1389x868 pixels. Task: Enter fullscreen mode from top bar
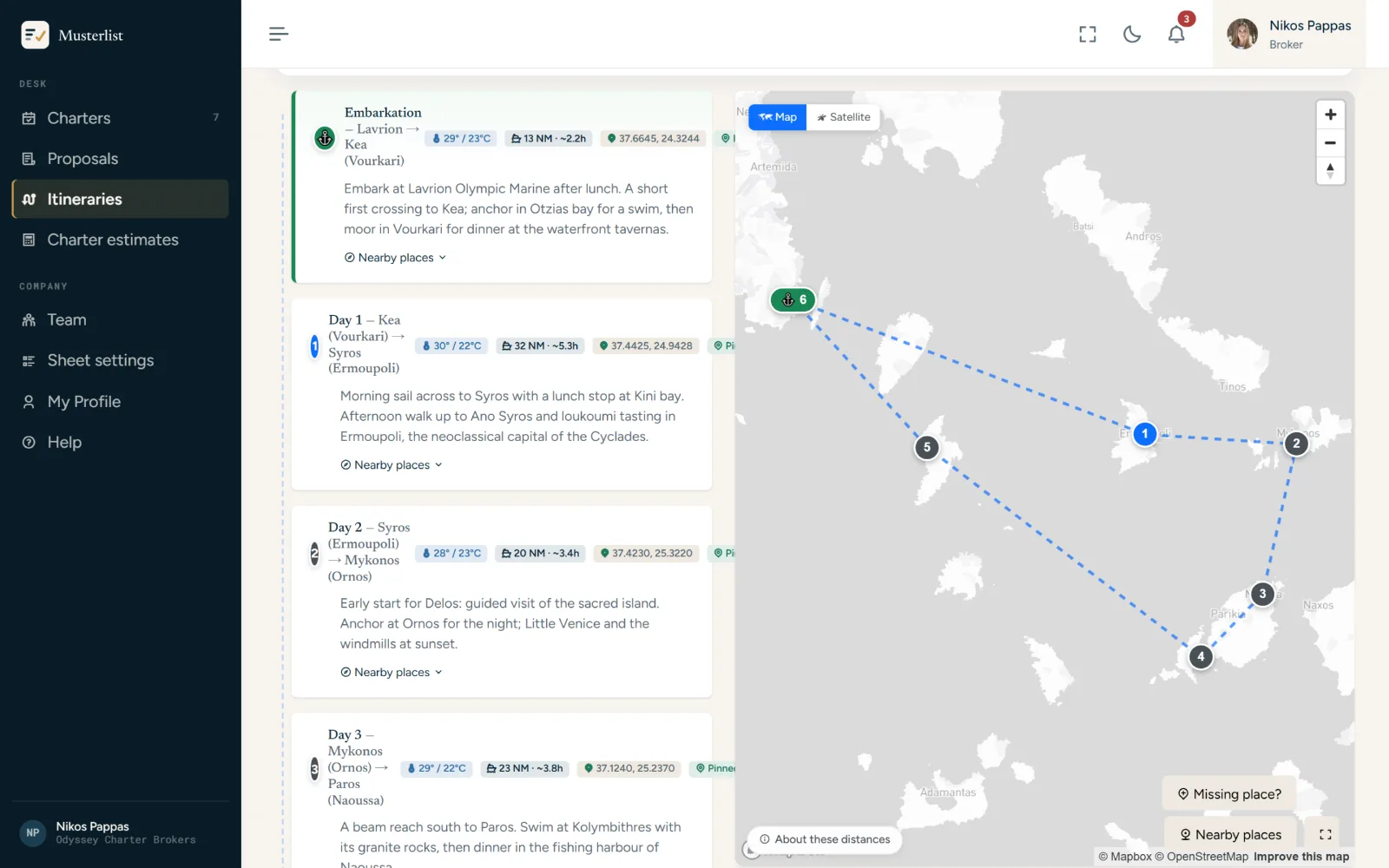click(x=1088, y=34)
